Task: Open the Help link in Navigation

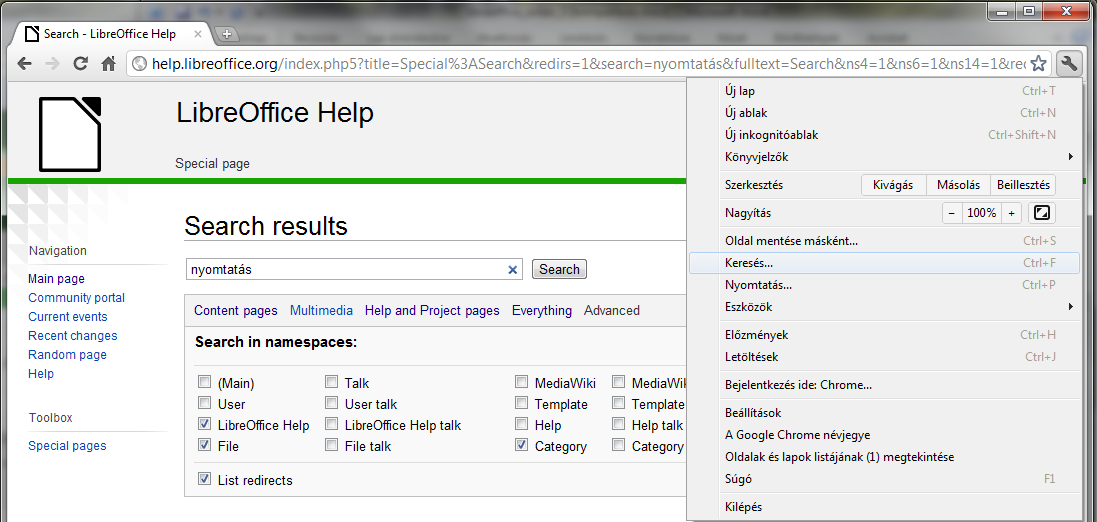Action: [x=41, y=374]
